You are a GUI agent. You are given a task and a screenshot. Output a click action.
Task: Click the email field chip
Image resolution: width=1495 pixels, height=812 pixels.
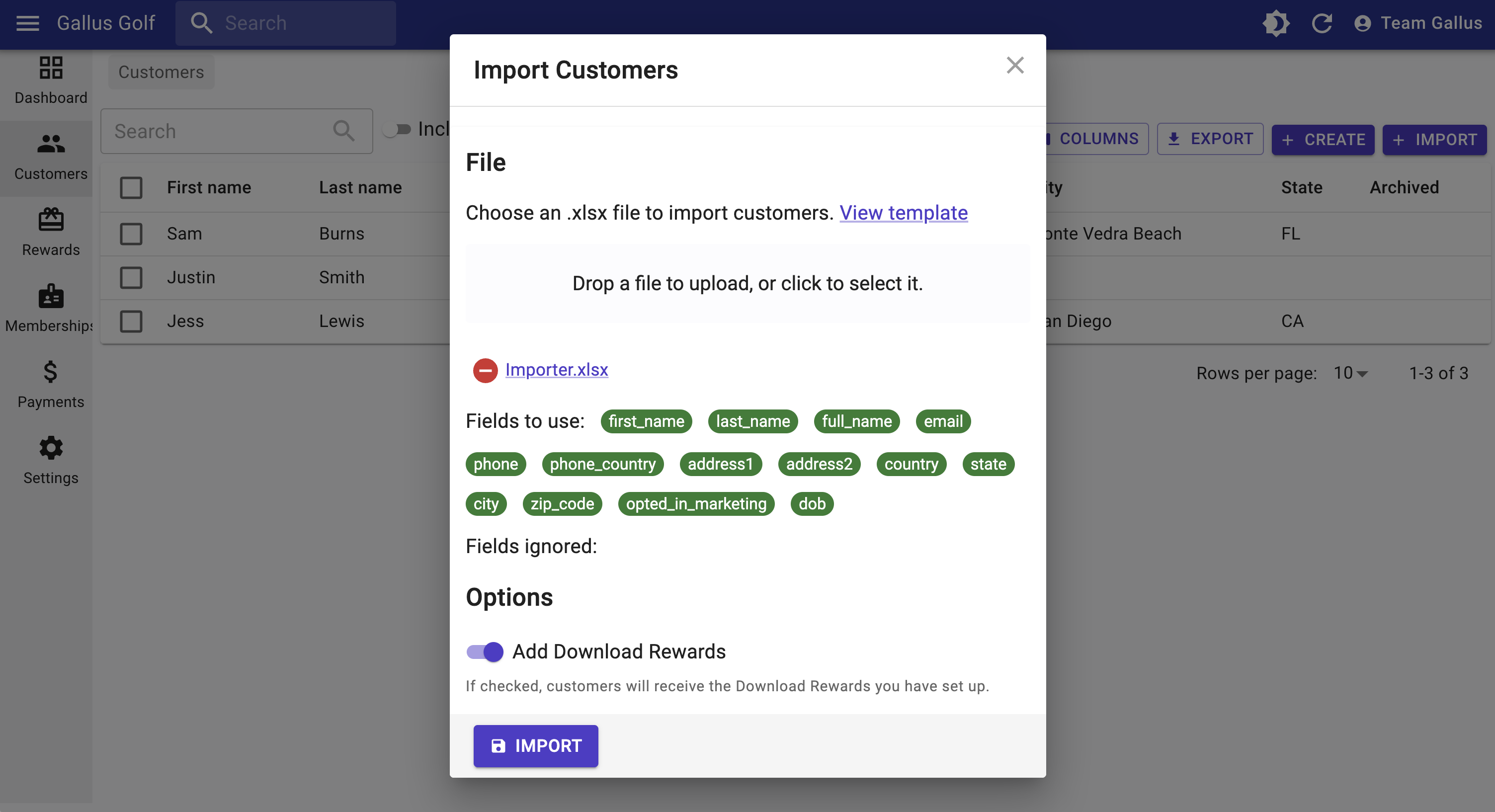[x=943, y=421]
